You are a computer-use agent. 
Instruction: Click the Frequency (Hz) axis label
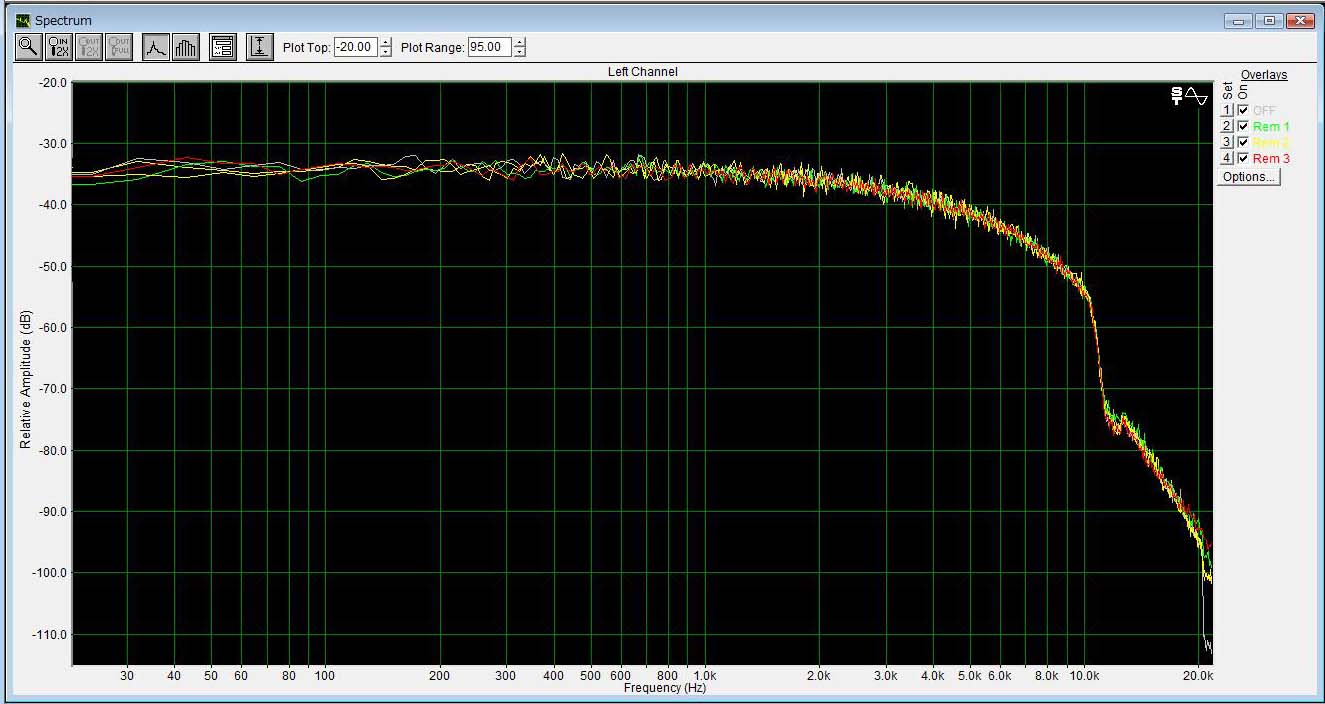665,688
